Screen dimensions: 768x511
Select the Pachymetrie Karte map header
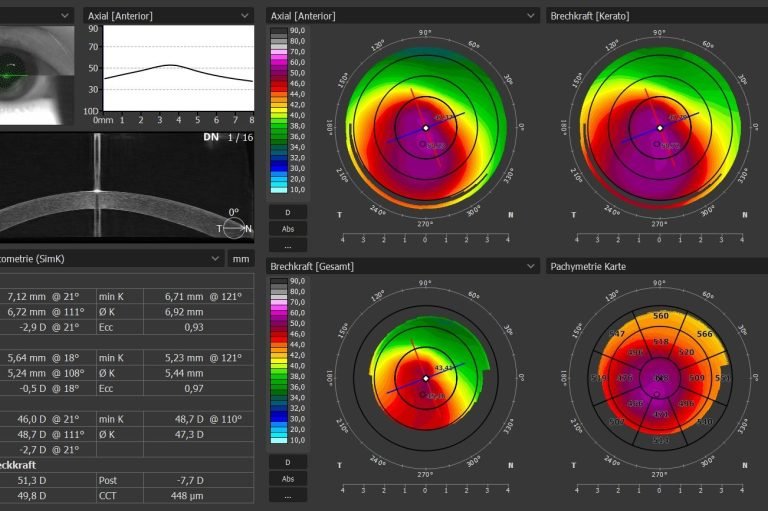(657, 267)
